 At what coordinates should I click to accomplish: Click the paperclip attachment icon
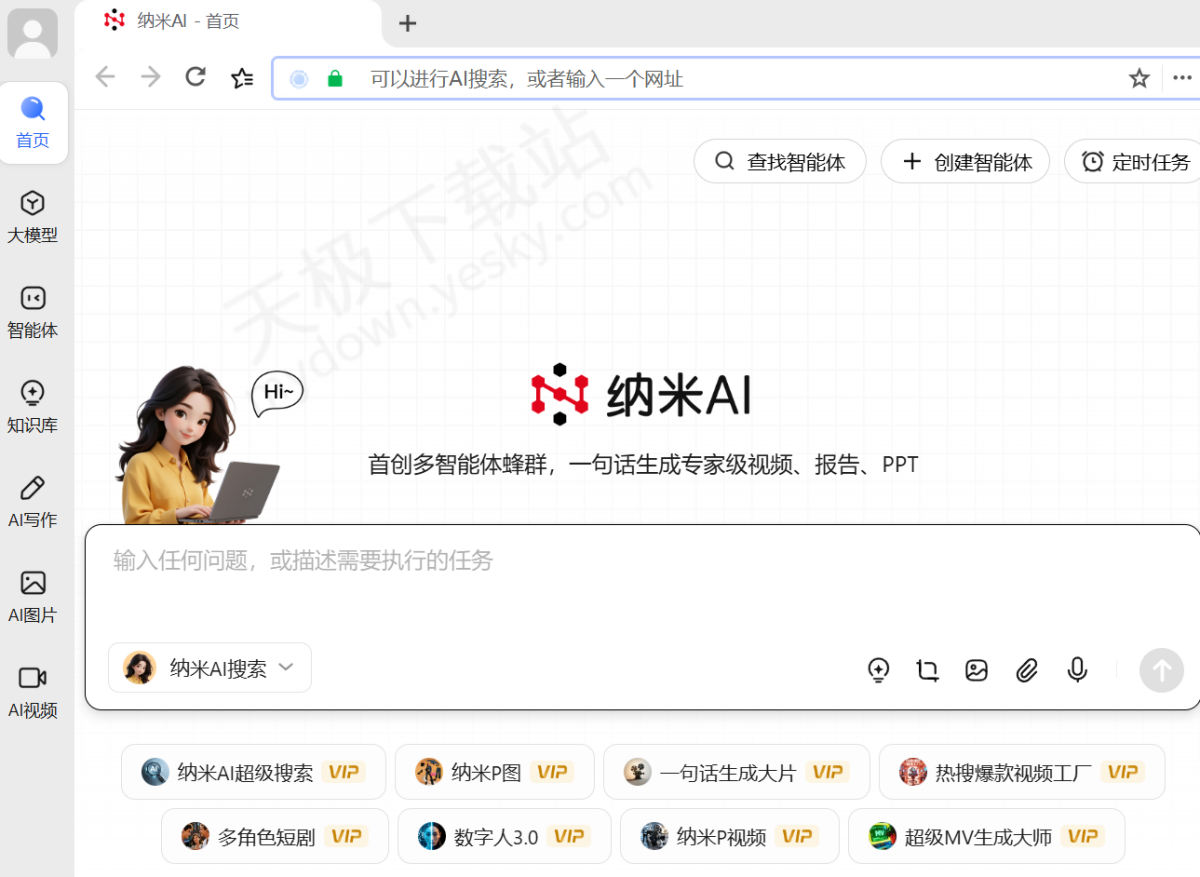click(1027, 670)
